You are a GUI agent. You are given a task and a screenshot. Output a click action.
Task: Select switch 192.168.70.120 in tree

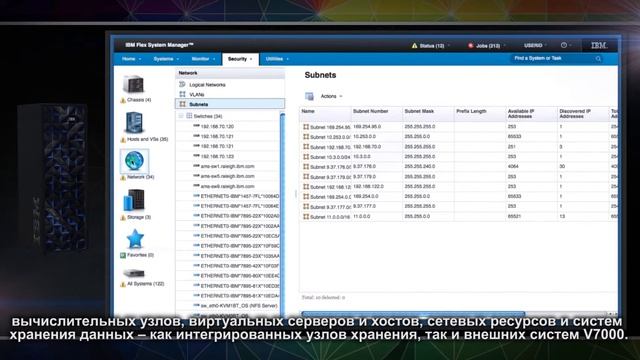click(217, 127)
